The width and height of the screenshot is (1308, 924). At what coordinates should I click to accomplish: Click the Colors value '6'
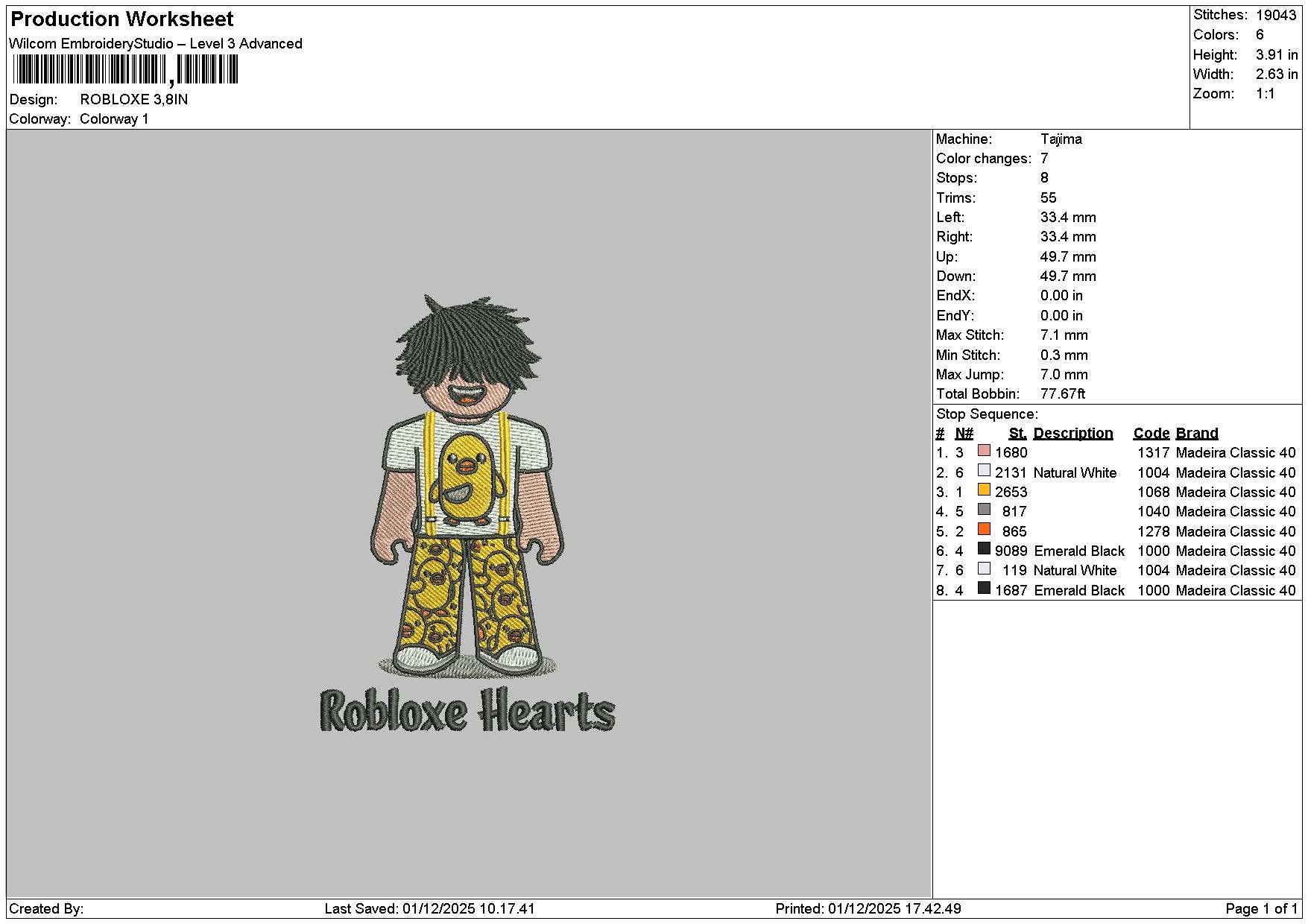(1260, 35)
